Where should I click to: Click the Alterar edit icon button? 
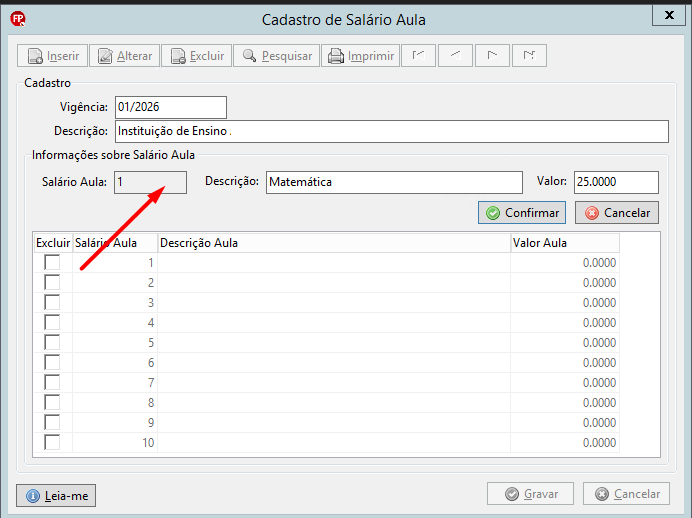(124, 56)
